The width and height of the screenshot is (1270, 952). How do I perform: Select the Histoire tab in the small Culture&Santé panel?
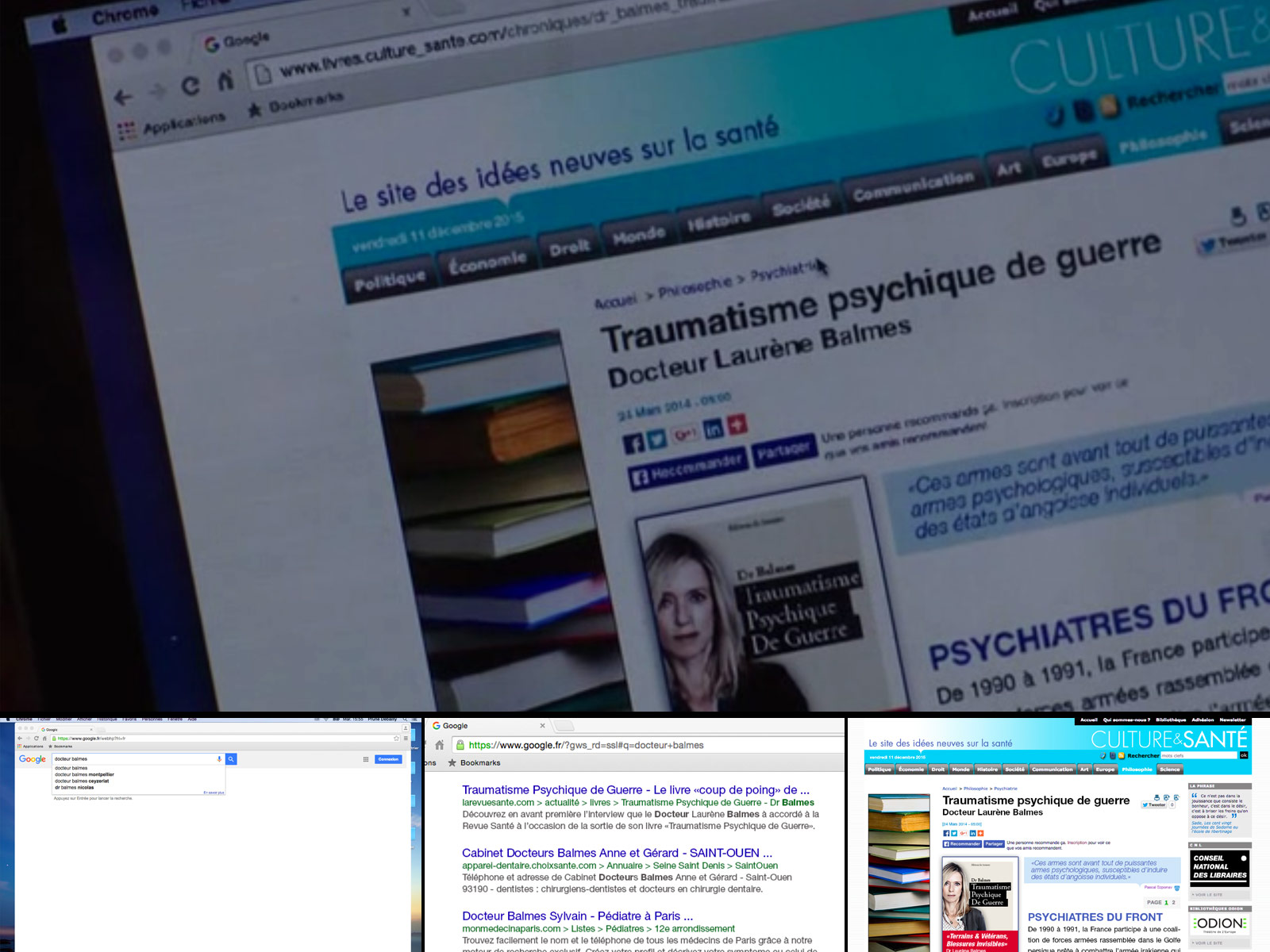pyautogui.click(x=987, y=770)
